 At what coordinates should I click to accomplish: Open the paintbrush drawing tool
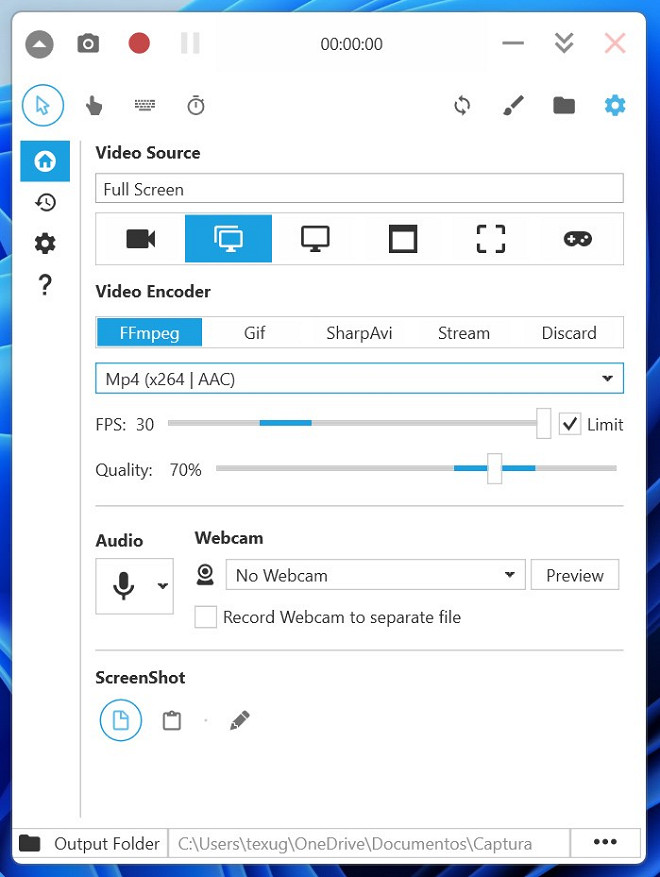(513, 105)
